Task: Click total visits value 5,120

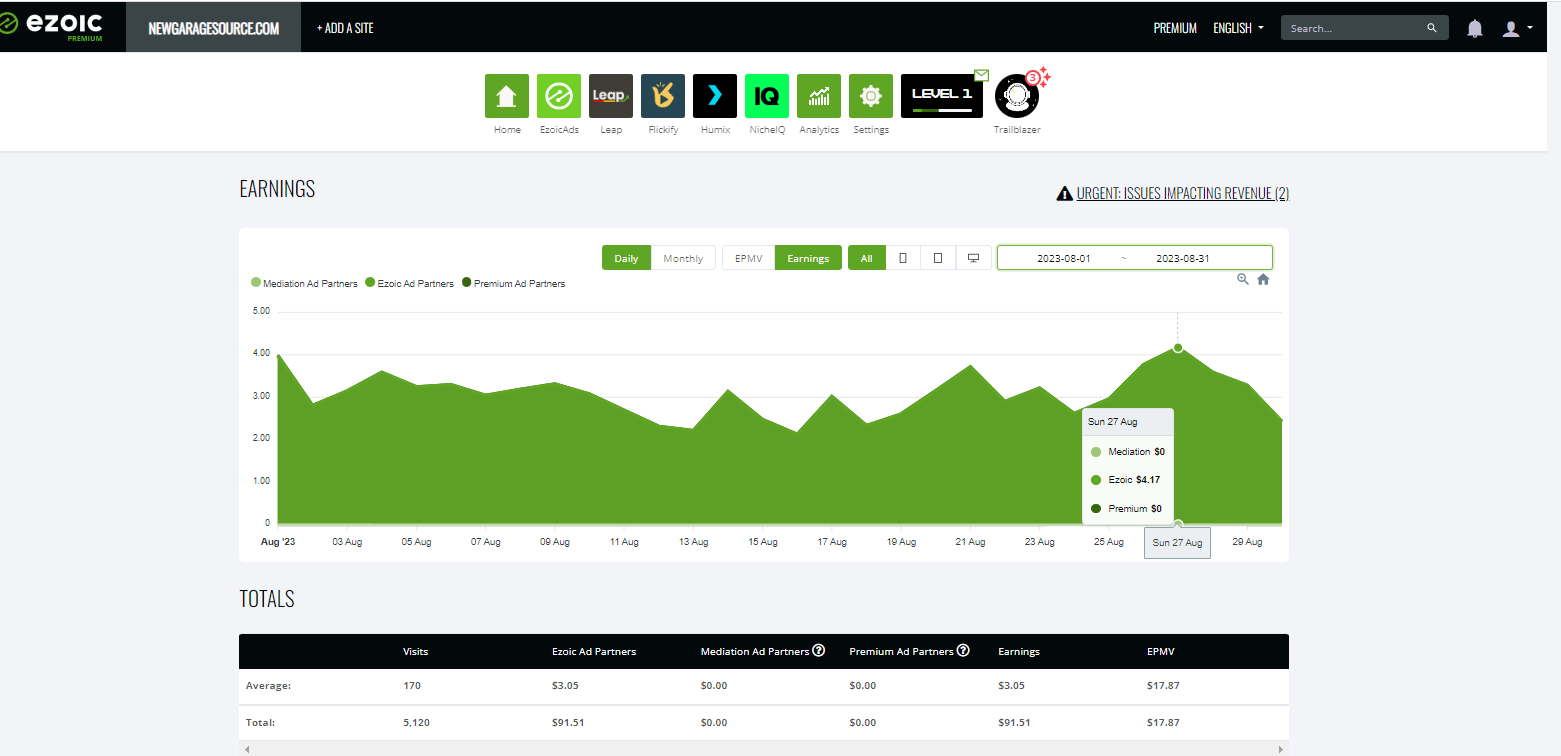Action: pos(416,722)
